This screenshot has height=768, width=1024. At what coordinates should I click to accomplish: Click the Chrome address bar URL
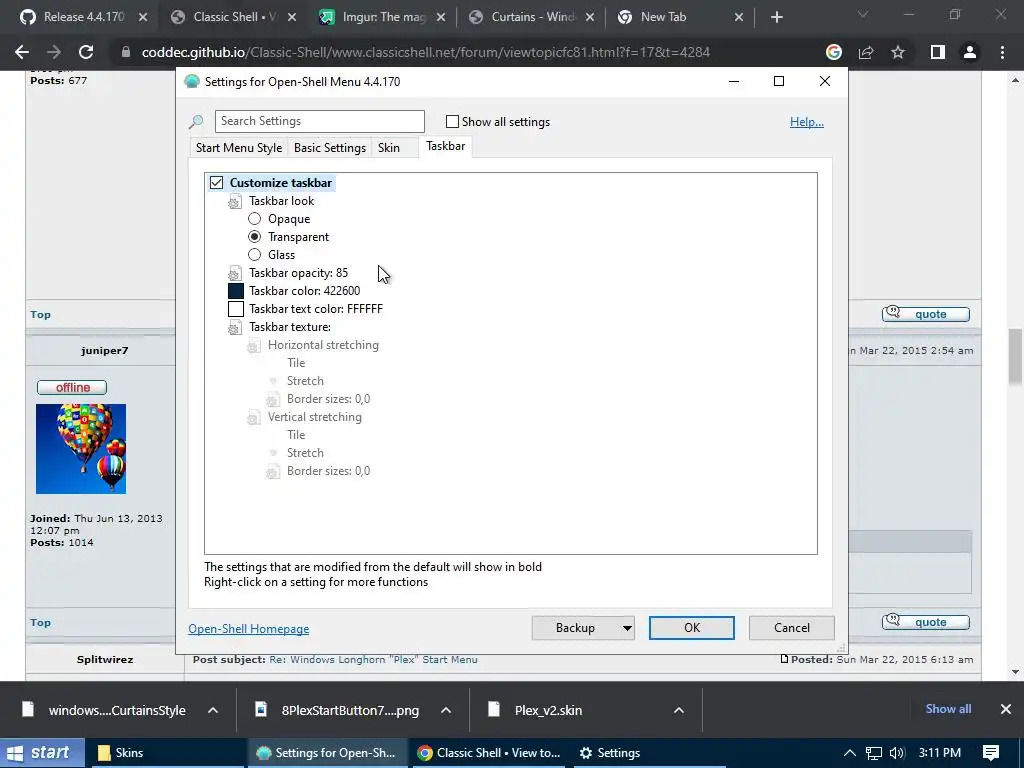425,52
